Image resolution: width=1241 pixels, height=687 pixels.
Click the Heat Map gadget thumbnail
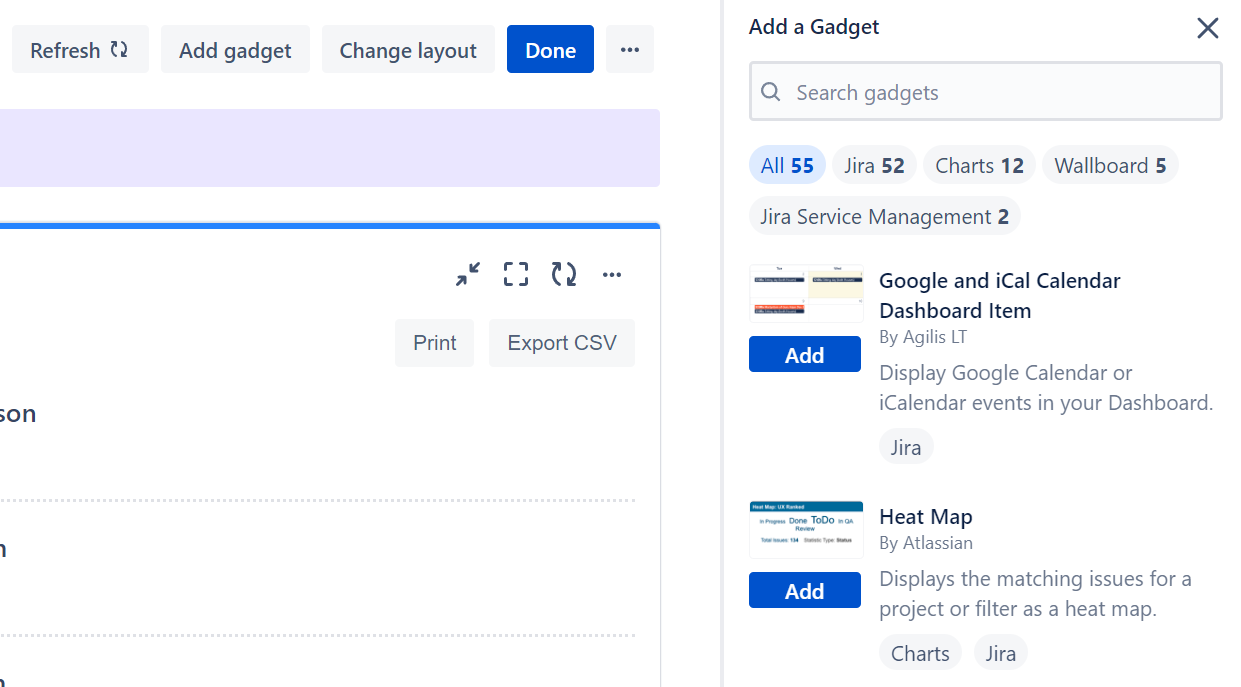pos(805,529)
